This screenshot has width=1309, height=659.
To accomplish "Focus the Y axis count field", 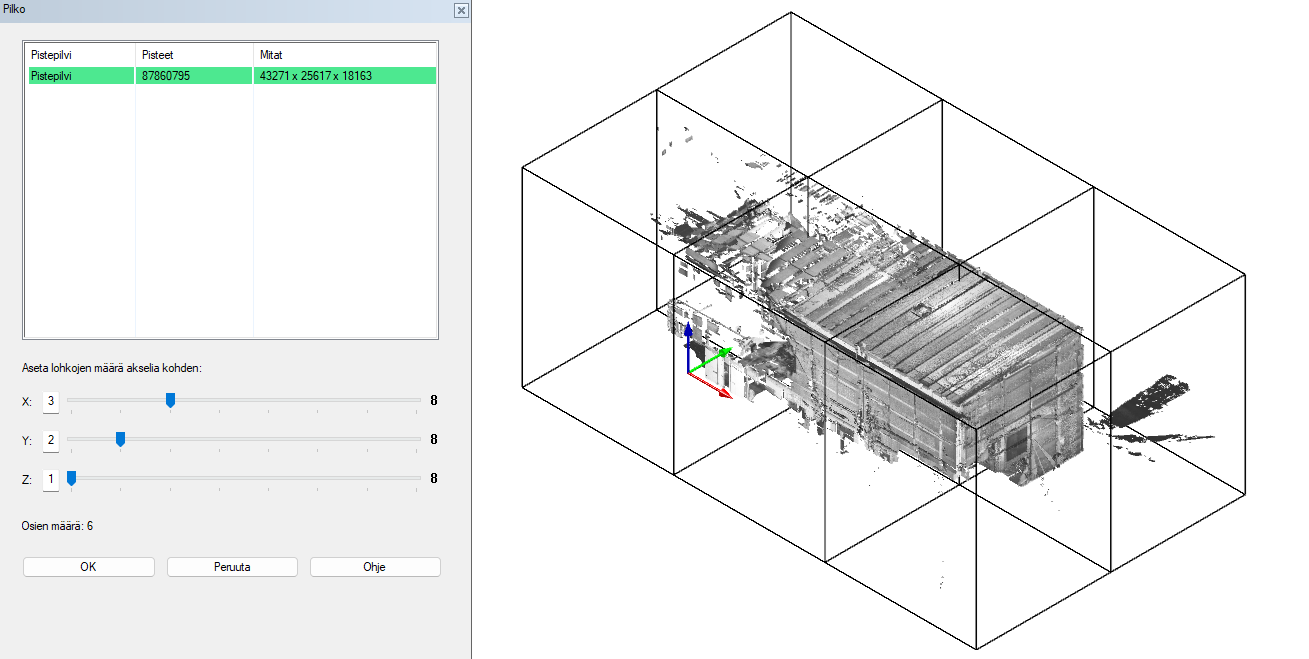I will 51,440.
